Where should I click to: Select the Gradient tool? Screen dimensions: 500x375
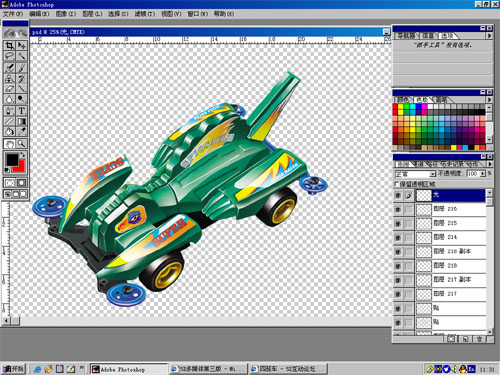pyautogui.click(x=21, y=121)
